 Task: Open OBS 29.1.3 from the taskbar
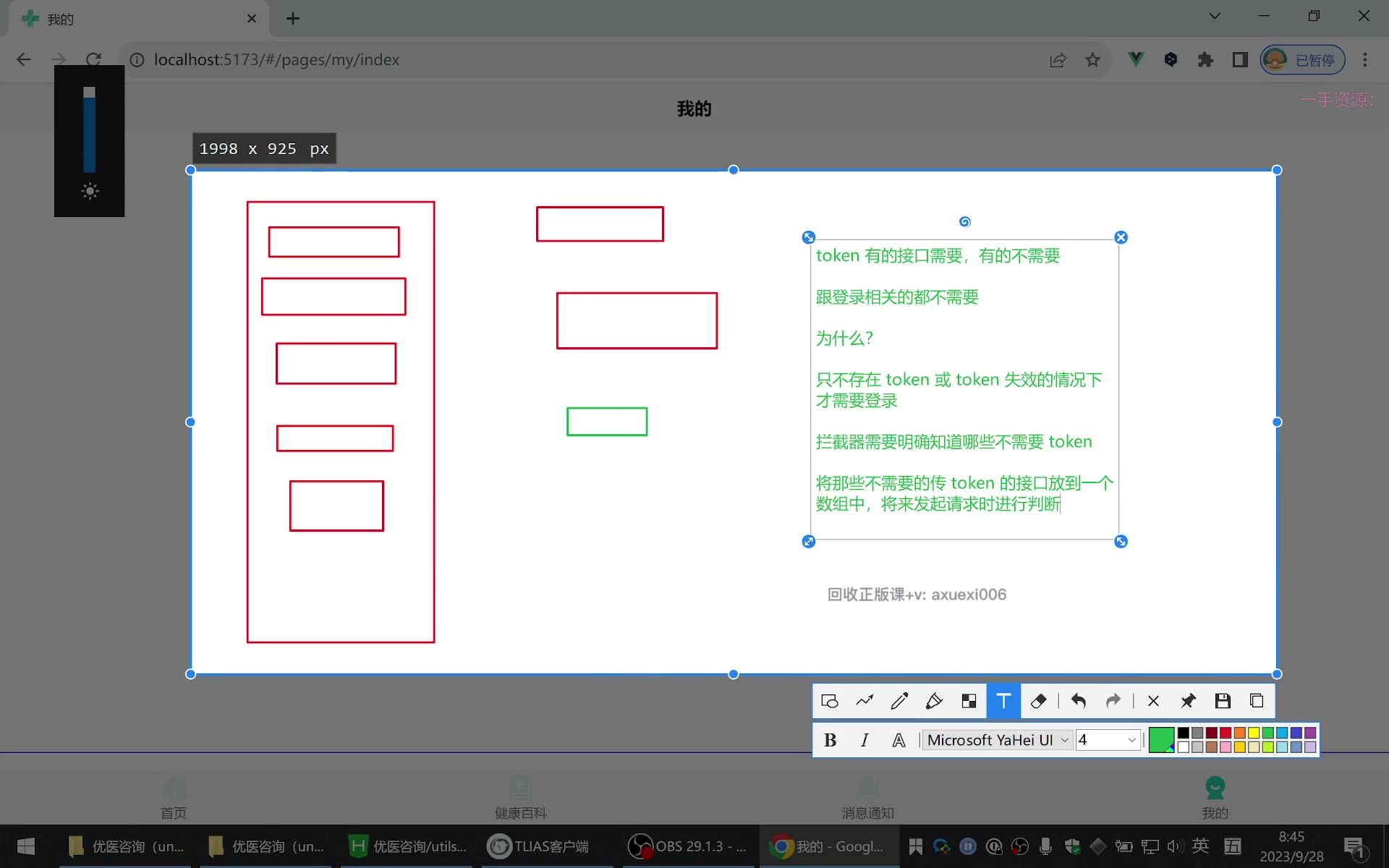(x=687, y=846)
